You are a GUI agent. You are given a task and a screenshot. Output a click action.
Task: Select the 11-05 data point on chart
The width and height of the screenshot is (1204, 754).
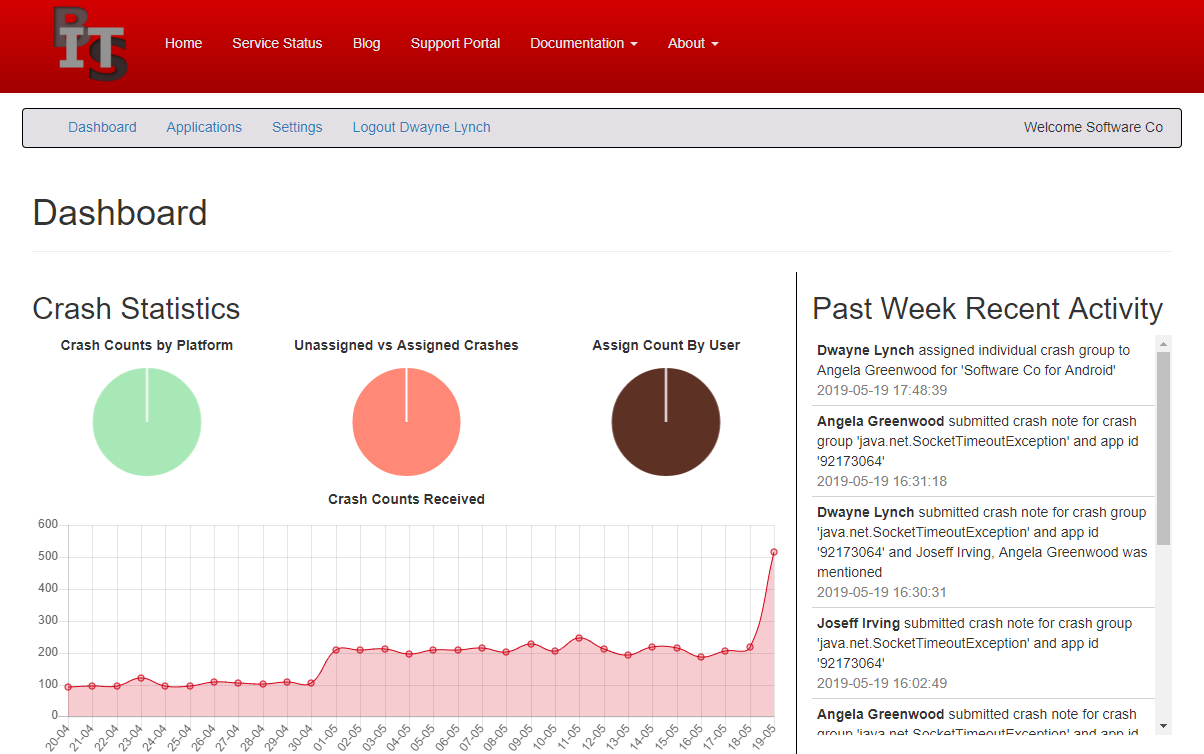pos(579,638)
